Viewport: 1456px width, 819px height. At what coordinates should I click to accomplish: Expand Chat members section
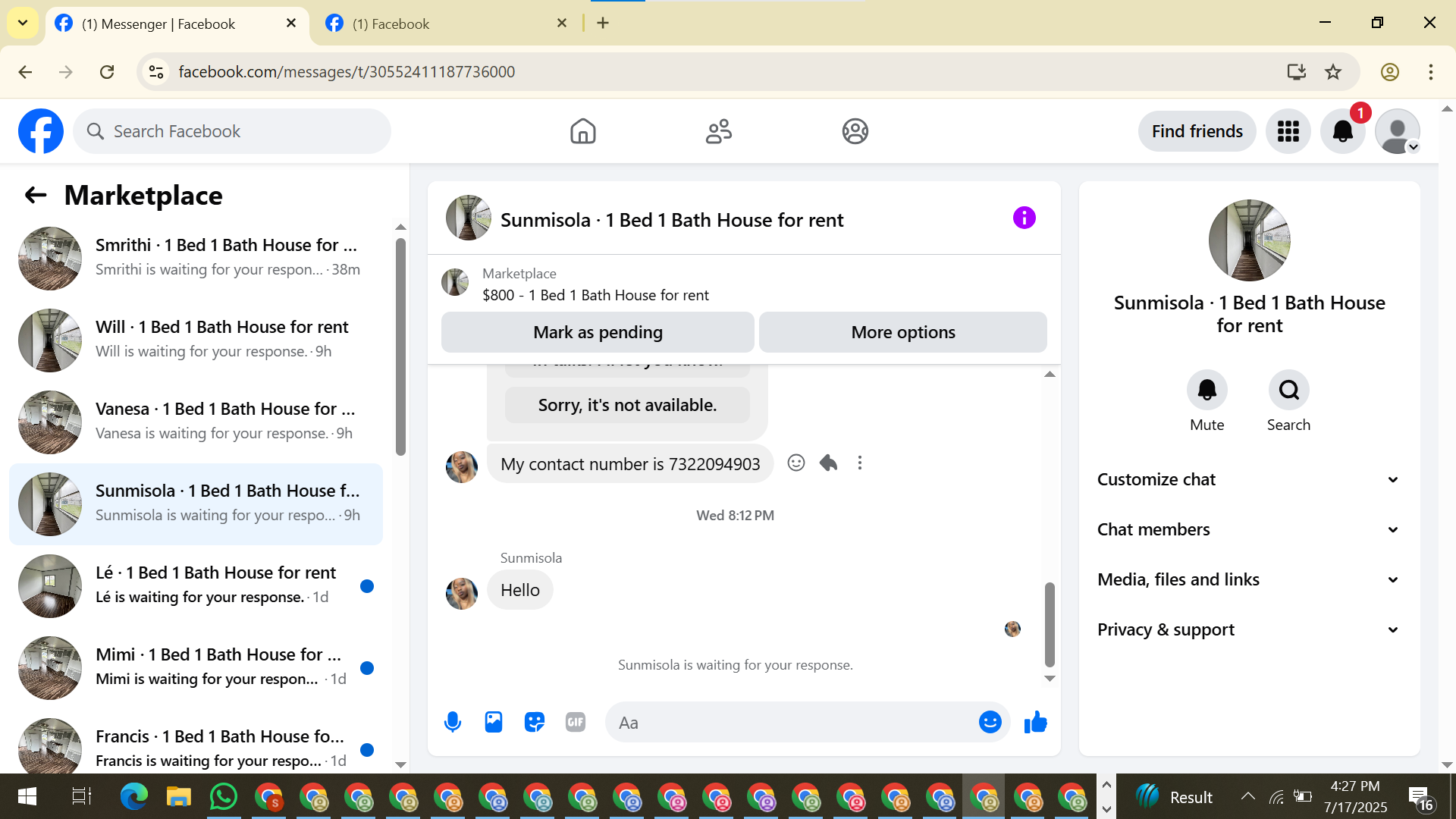click(1248, 529)
